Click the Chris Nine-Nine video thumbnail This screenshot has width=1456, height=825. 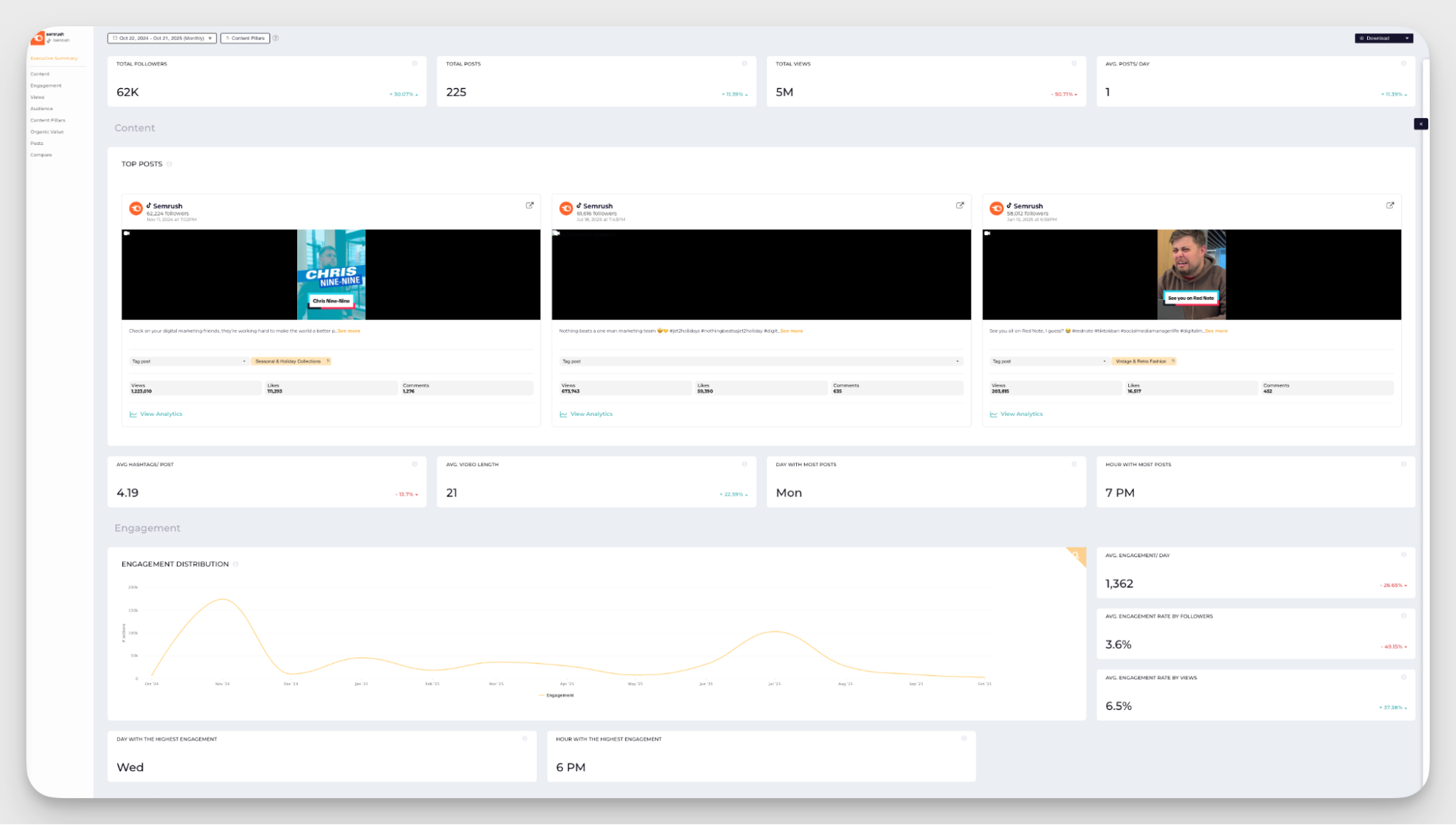pos(330,275)
